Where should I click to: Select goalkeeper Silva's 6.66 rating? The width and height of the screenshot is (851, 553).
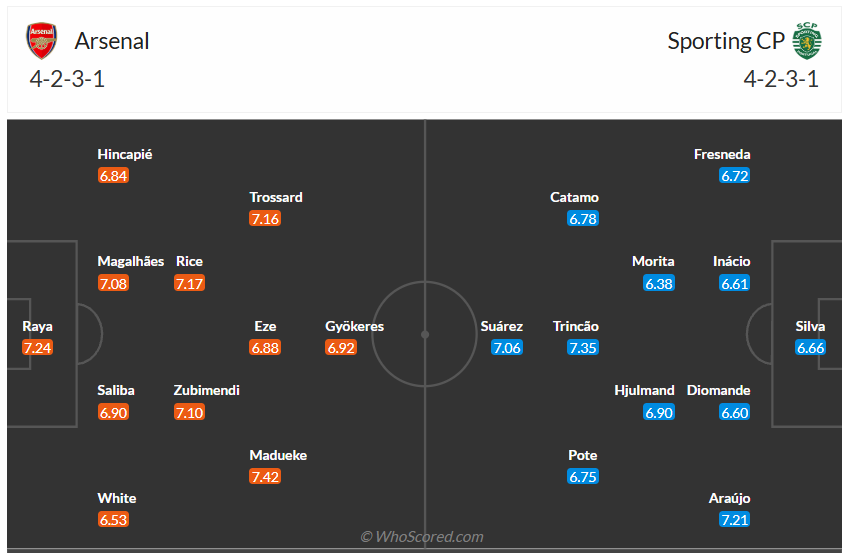810,348
